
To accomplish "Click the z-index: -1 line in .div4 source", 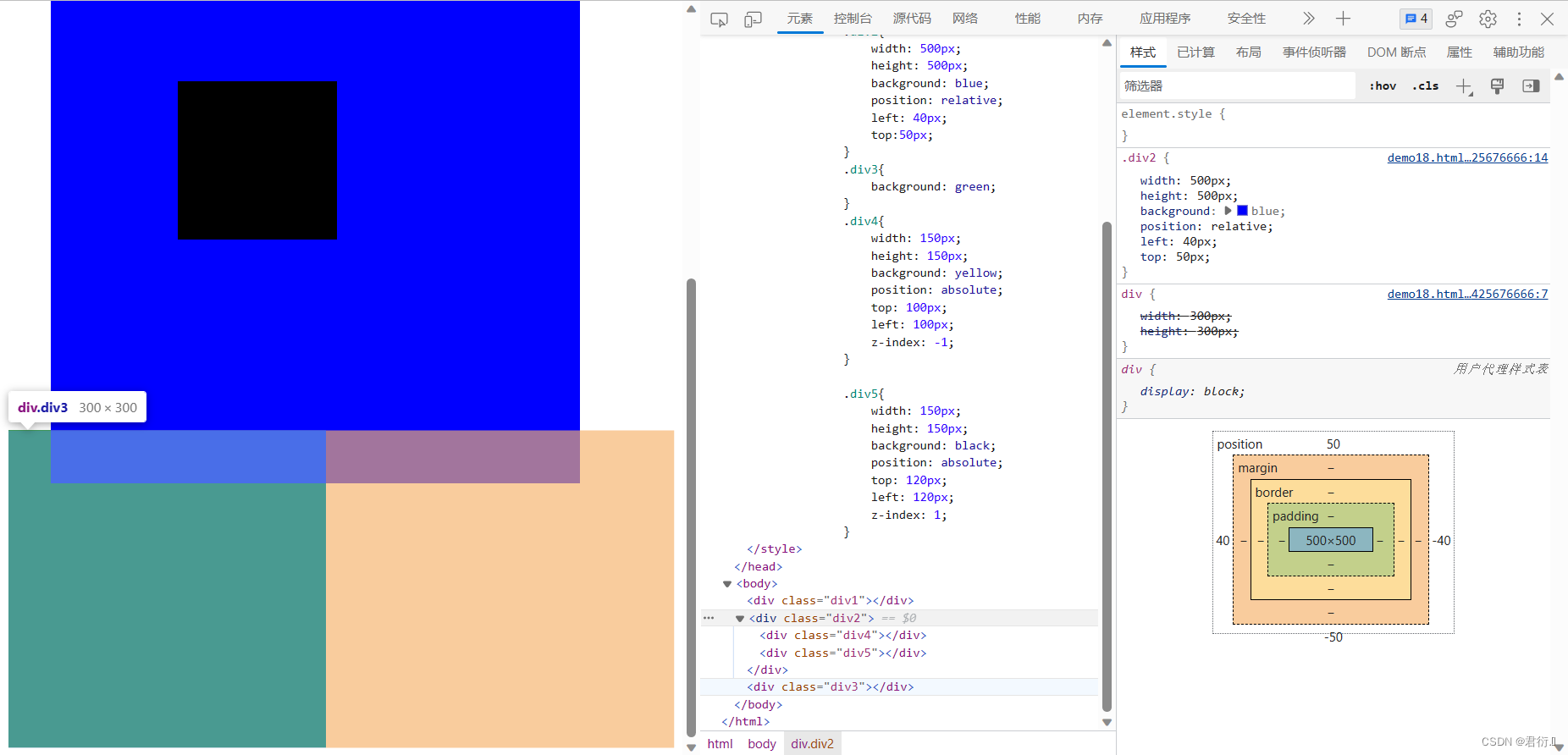I will 912,343.
